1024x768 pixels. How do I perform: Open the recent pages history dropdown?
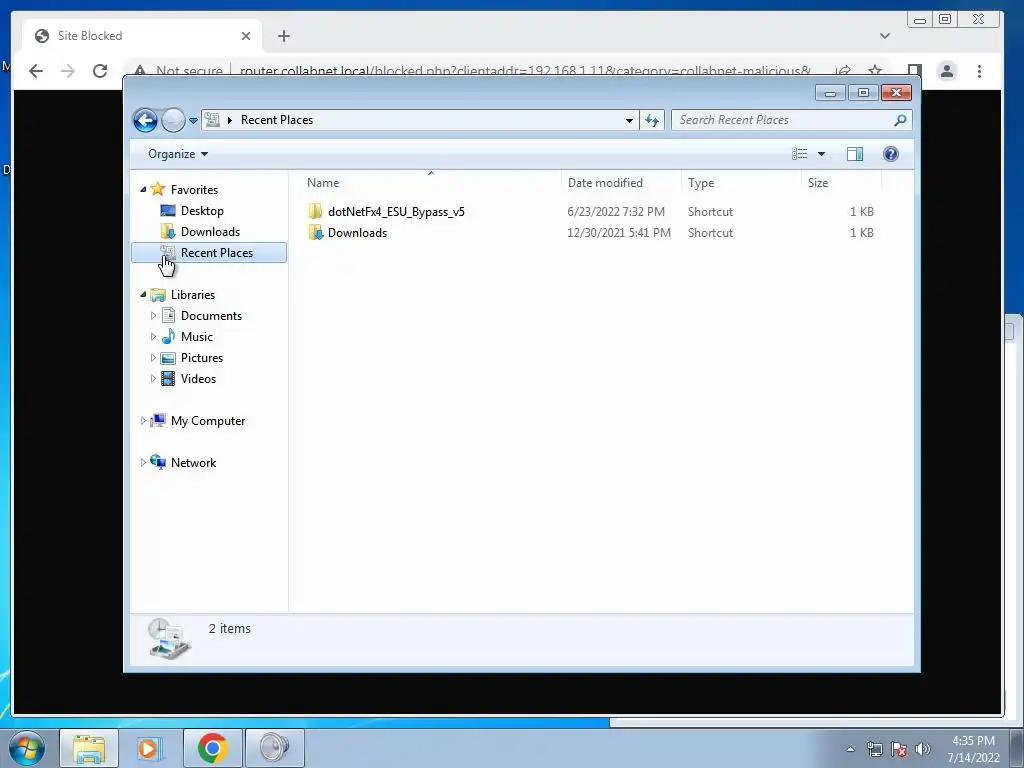point(193,120)
